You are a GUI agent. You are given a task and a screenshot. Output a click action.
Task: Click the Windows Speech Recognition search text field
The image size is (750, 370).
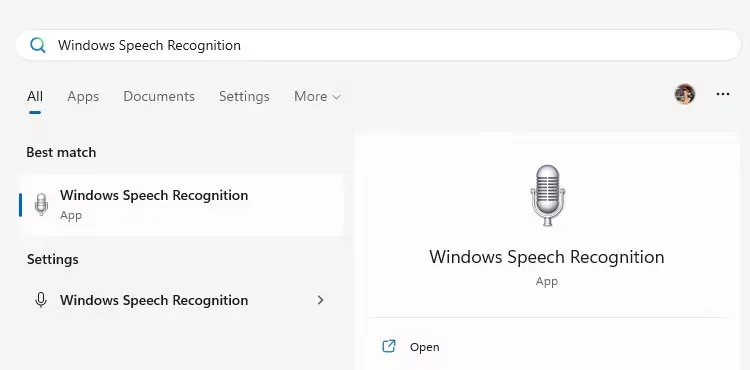pyautogui.click(x=378, y=45)
